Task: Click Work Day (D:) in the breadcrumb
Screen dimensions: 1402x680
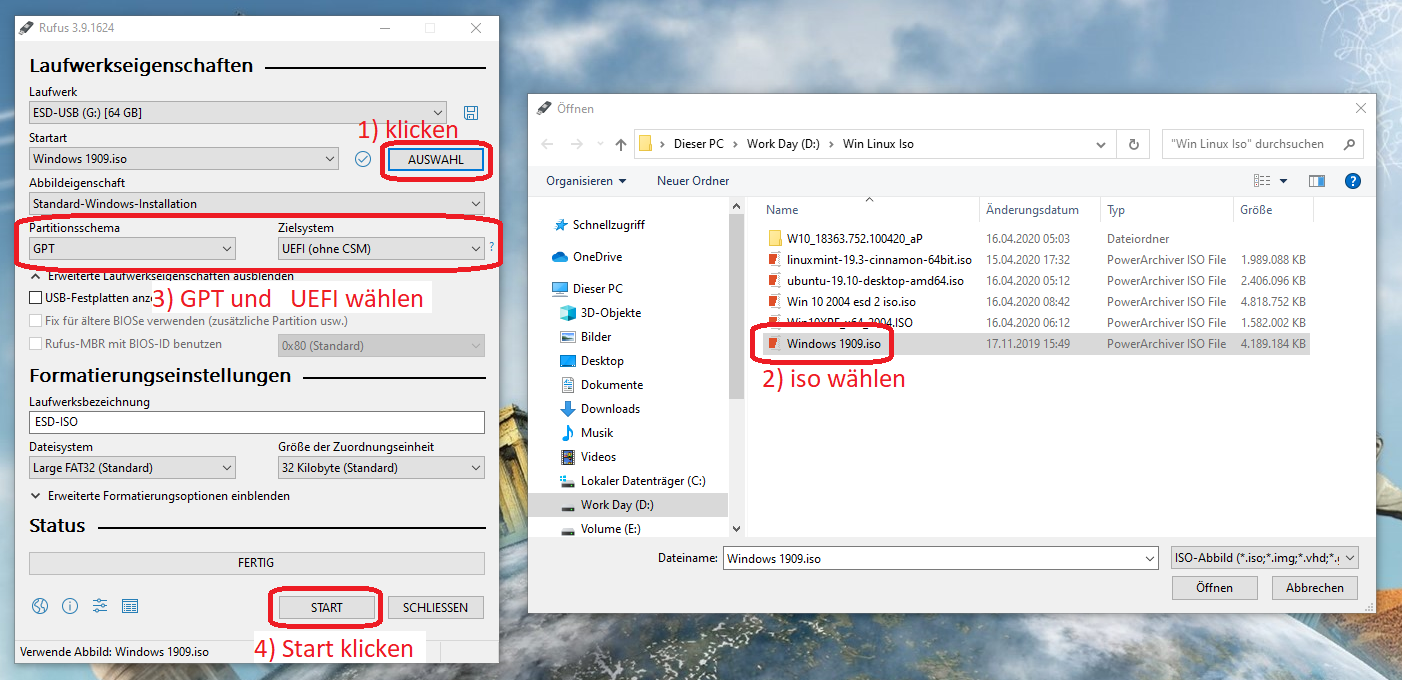Action: [783, 144]
